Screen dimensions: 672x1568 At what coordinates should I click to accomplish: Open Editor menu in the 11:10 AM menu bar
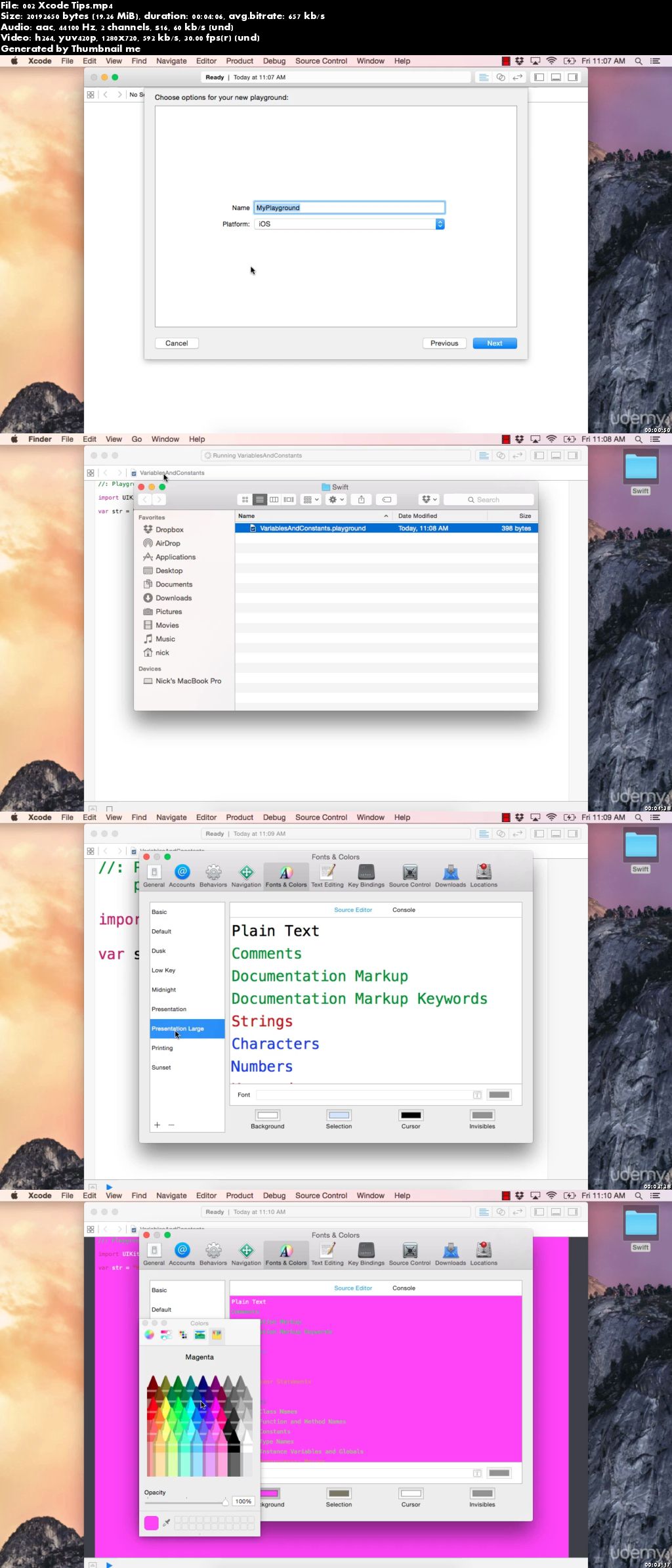[x=206, y=1196]
